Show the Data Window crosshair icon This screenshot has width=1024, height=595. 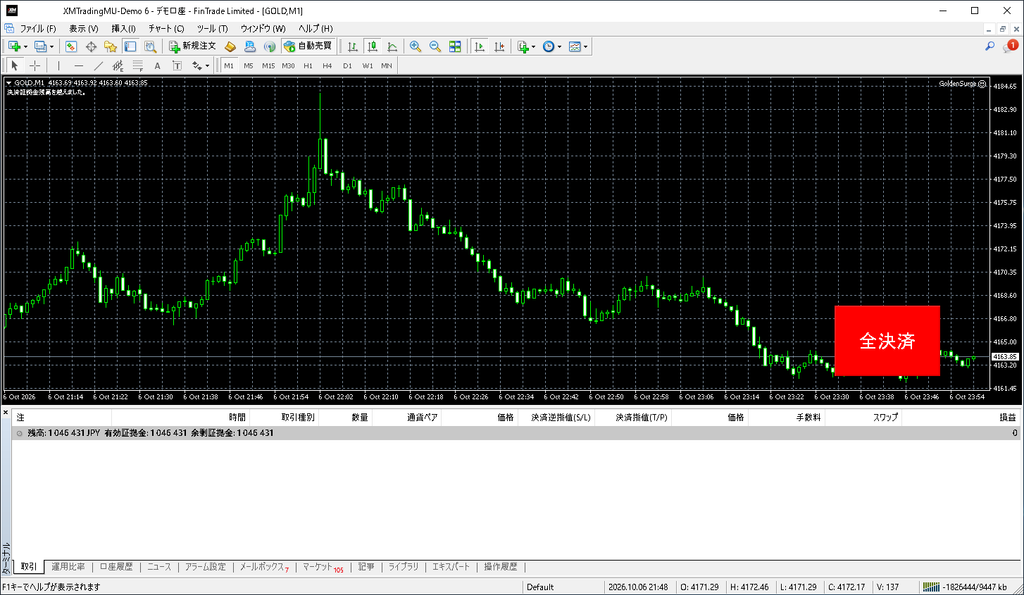click(x=91, y=46)
